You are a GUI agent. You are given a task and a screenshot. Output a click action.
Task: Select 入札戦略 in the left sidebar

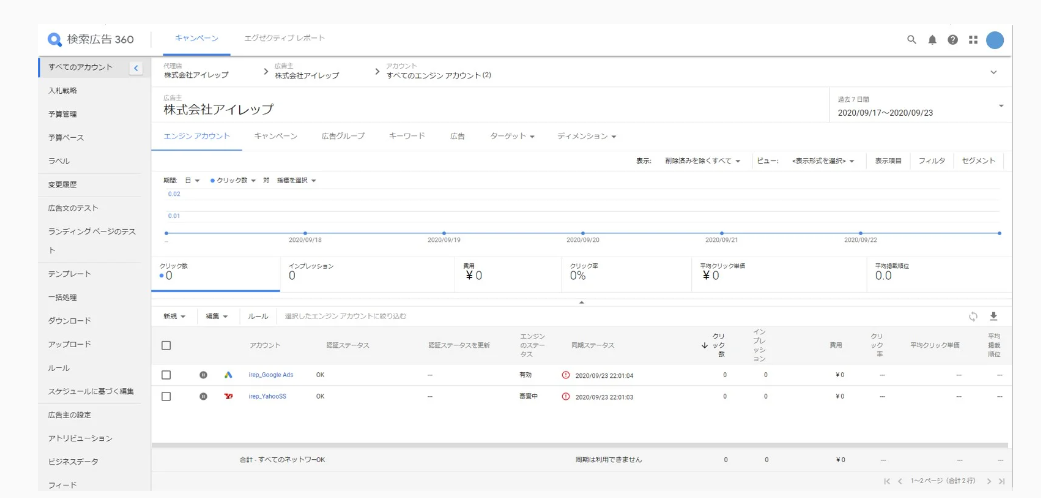click(65, 90)
